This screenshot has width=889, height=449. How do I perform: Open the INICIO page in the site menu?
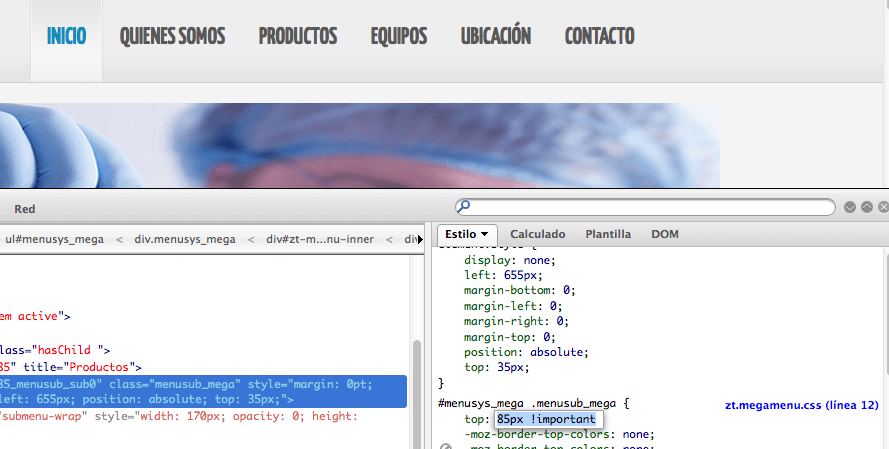(x=66, y=36)
